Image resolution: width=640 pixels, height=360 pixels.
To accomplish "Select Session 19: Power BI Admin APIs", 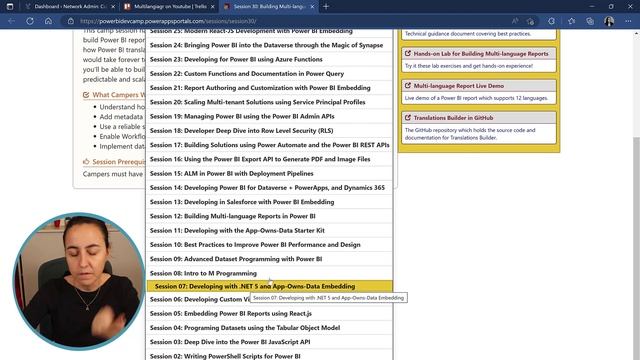I will pyautogui.click(x=269, y=116).
